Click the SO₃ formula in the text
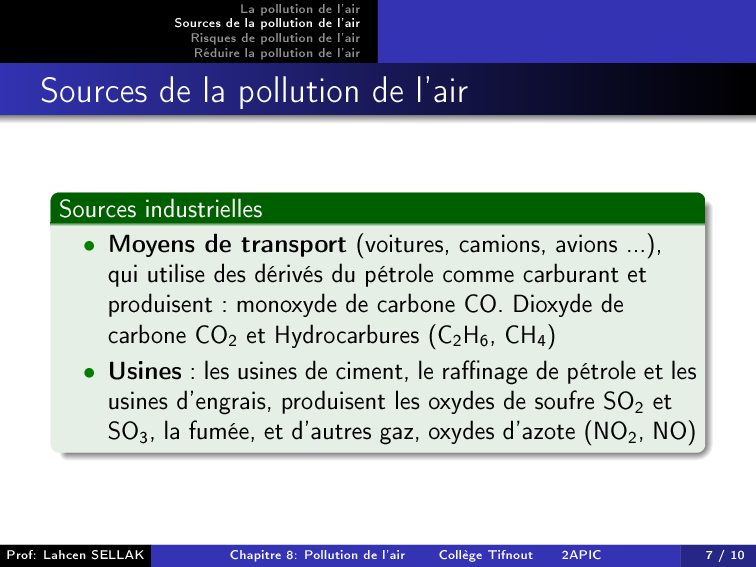Image resolution: width=756 pixels, height=567 pixels. [x=128, y=432]
